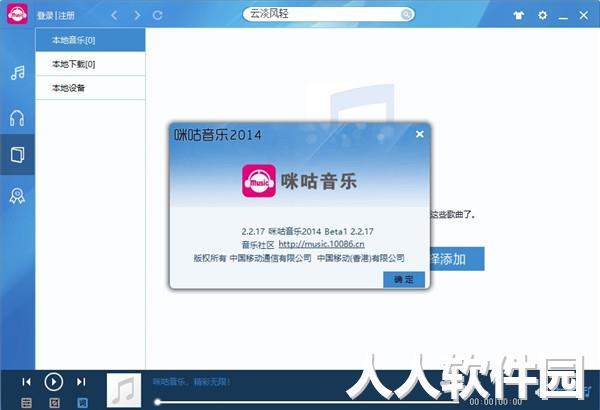The width and height of the screenshot is (600, 410).
Task: Play the current track
Action: pos(54,382)
